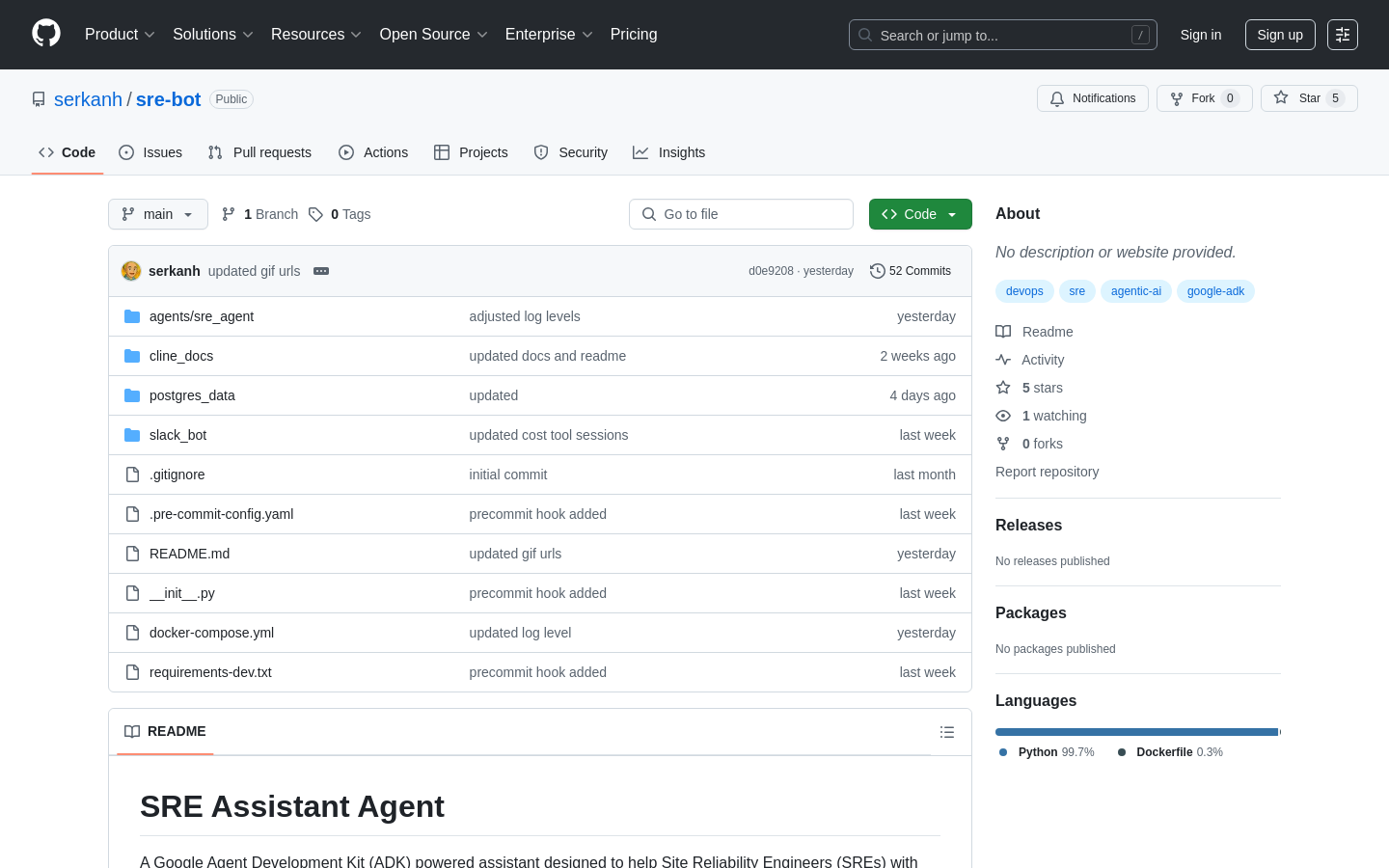Switch to the Issues tab
This screenshot has height=868, width=1389.
[x=150, y=152]
